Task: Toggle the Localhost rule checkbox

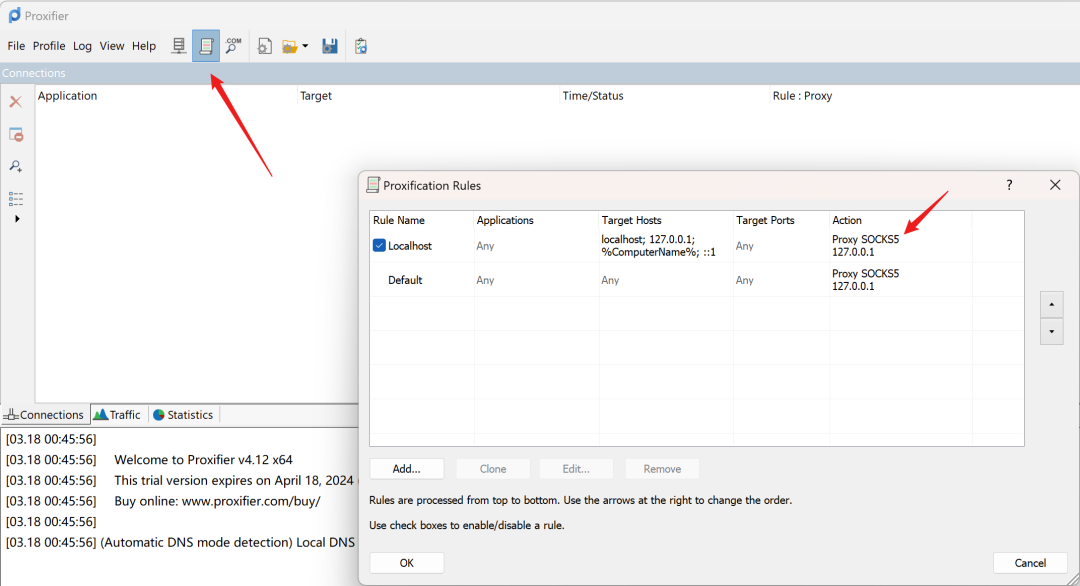Action: (379, 246)
